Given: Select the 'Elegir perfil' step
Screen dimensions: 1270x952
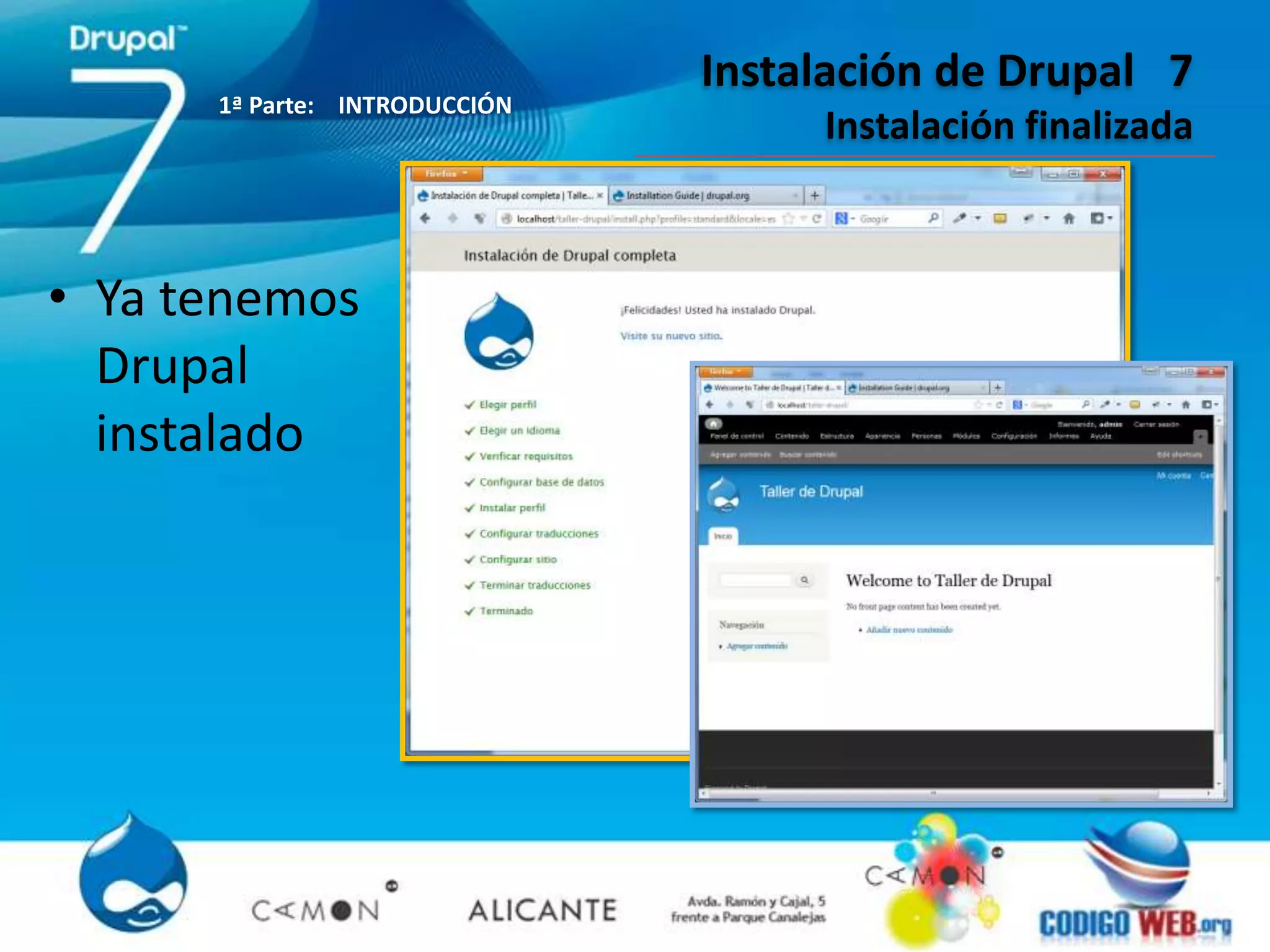Looking at the screenshot, I should click(x=507, y=405).
